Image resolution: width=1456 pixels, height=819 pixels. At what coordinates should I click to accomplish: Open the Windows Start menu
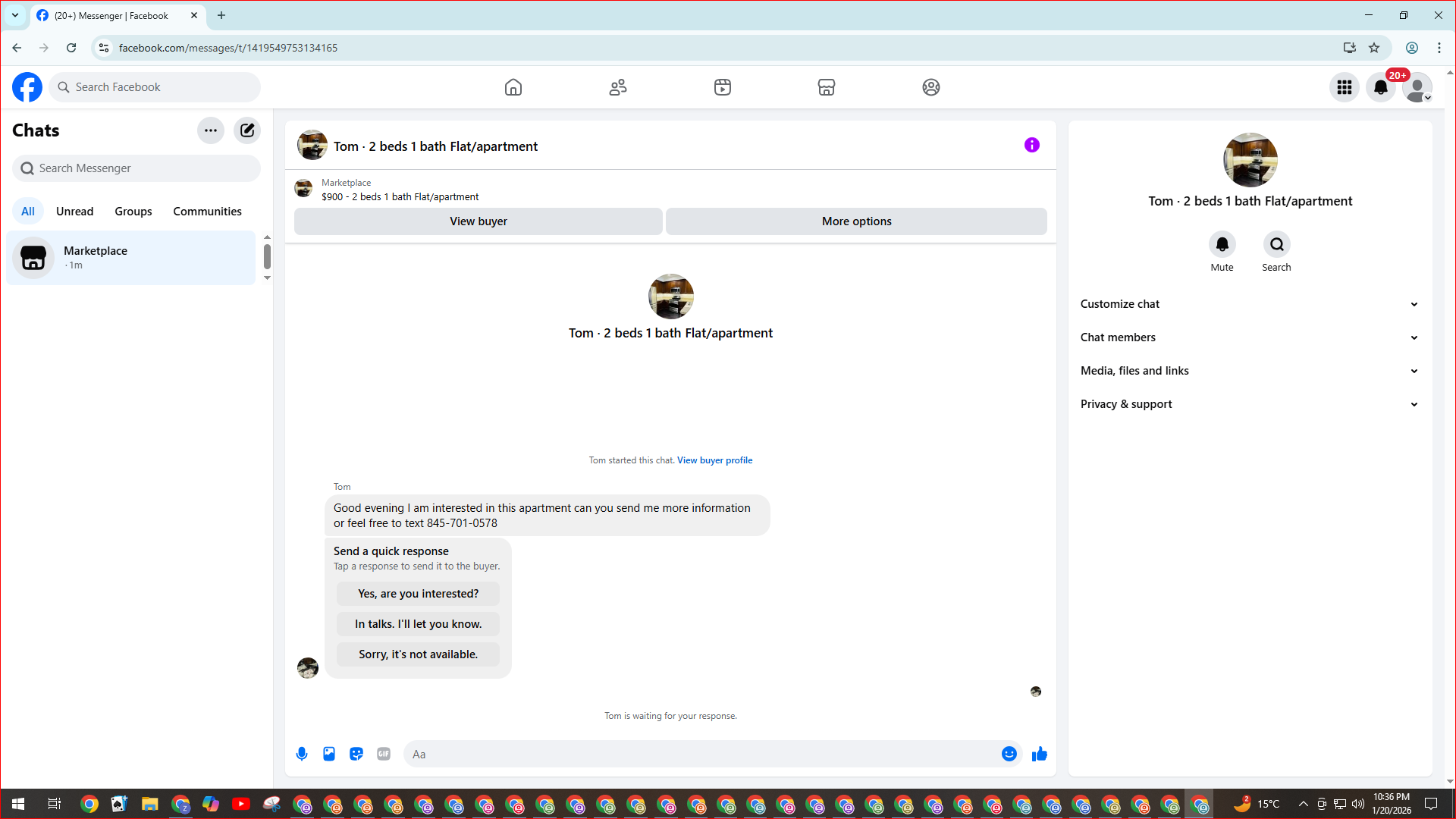pos(18,804)
